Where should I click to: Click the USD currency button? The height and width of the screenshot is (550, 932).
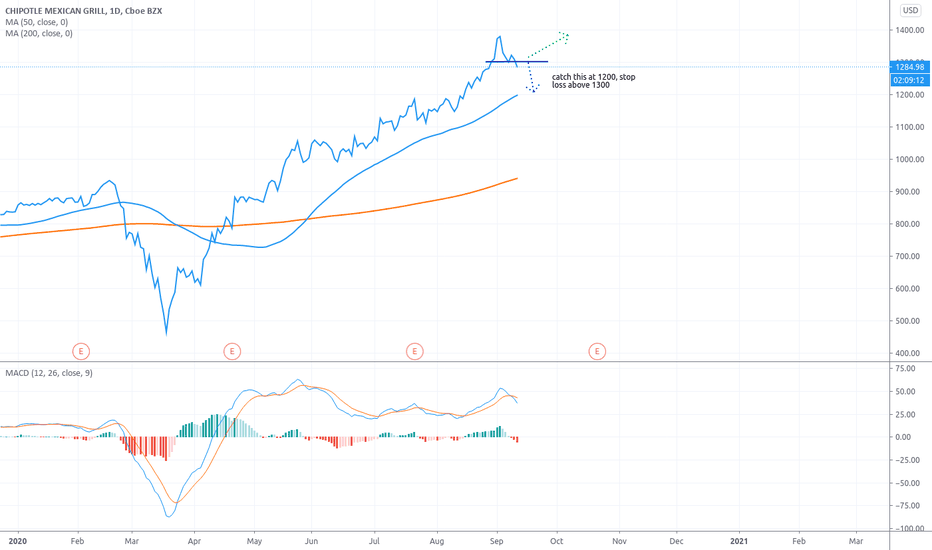tap(910, 10)
